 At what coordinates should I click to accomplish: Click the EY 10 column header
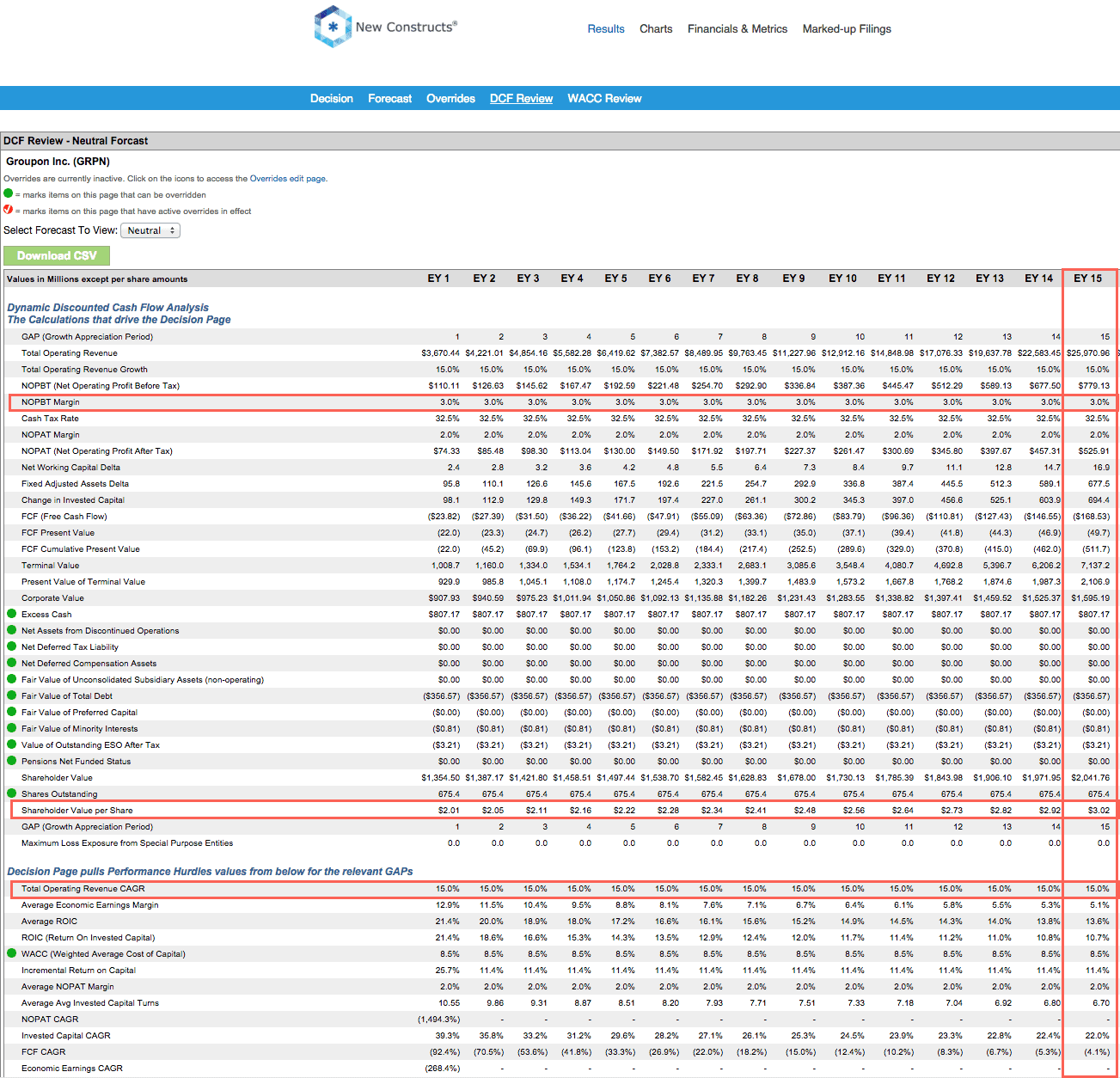(842, 279)
